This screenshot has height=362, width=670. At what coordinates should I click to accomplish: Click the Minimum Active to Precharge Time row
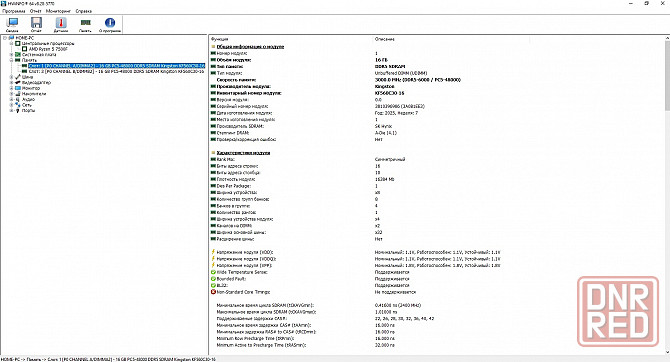point(262,345)
